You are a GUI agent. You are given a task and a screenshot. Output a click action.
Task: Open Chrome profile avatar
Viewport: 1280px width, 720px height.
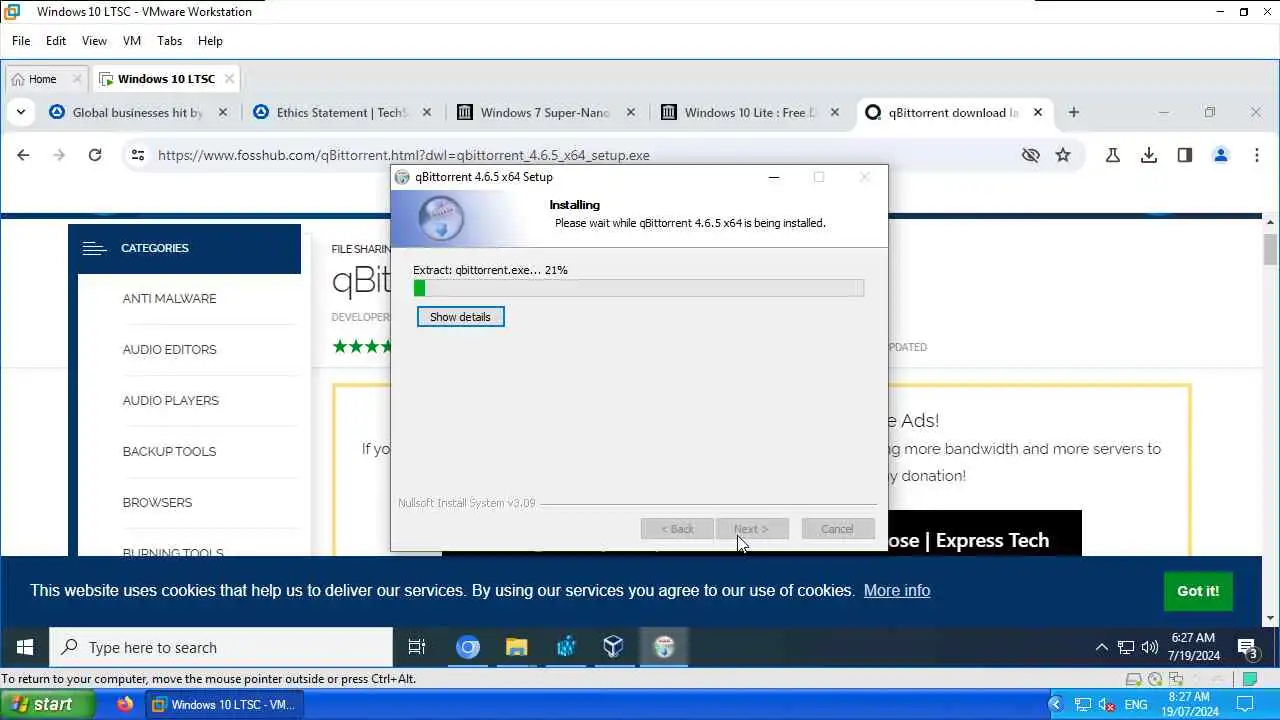pos(1221,155)
